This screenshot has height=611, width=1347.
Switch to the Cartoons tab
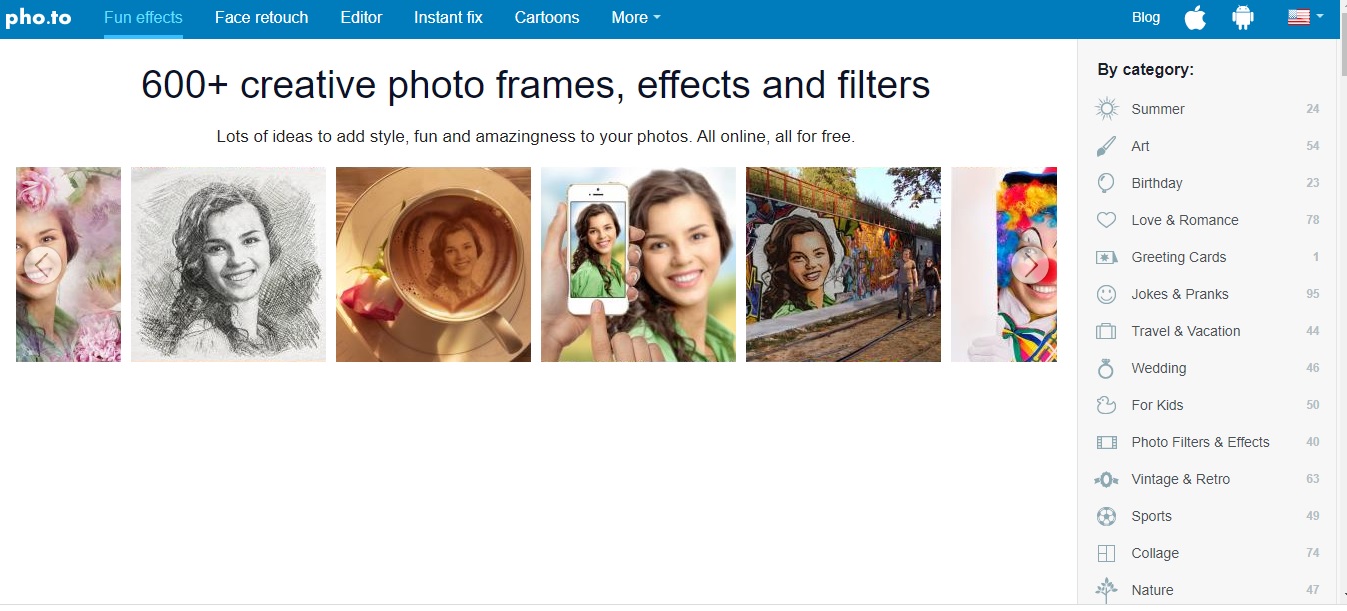pyautogui.click(x=547, y=17)
